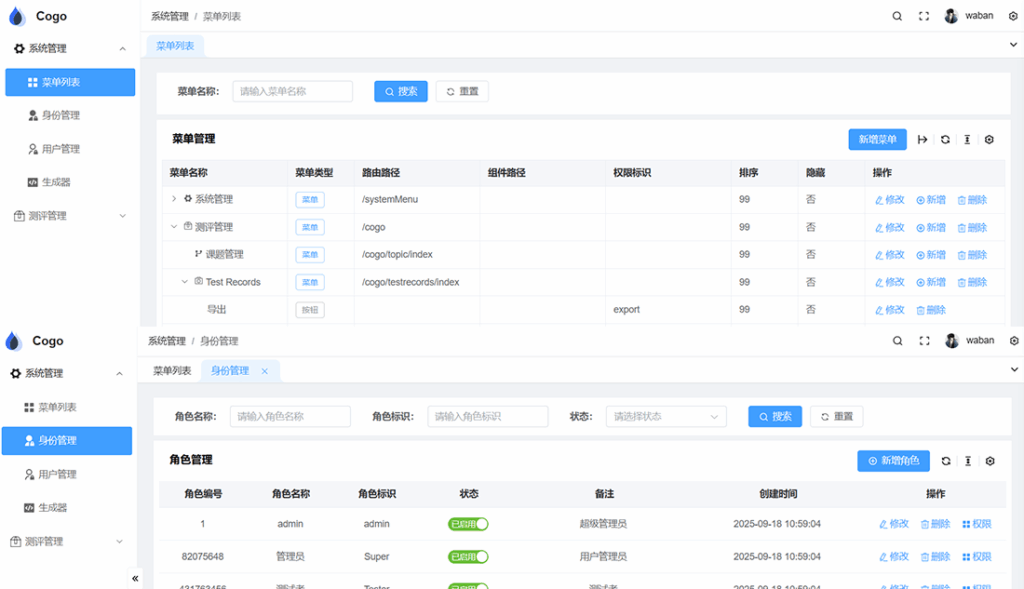Toggle the 已启用 switch for Tester role
The image size is (1024, 589).
click(x=468, y=586)
